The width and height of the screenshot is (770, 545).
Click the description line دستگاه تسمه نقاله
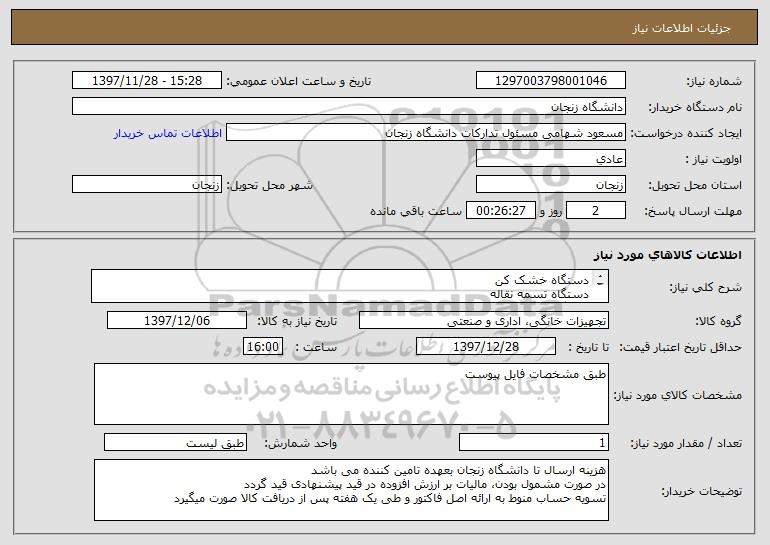pyautogui.click(x=540, y=295)
